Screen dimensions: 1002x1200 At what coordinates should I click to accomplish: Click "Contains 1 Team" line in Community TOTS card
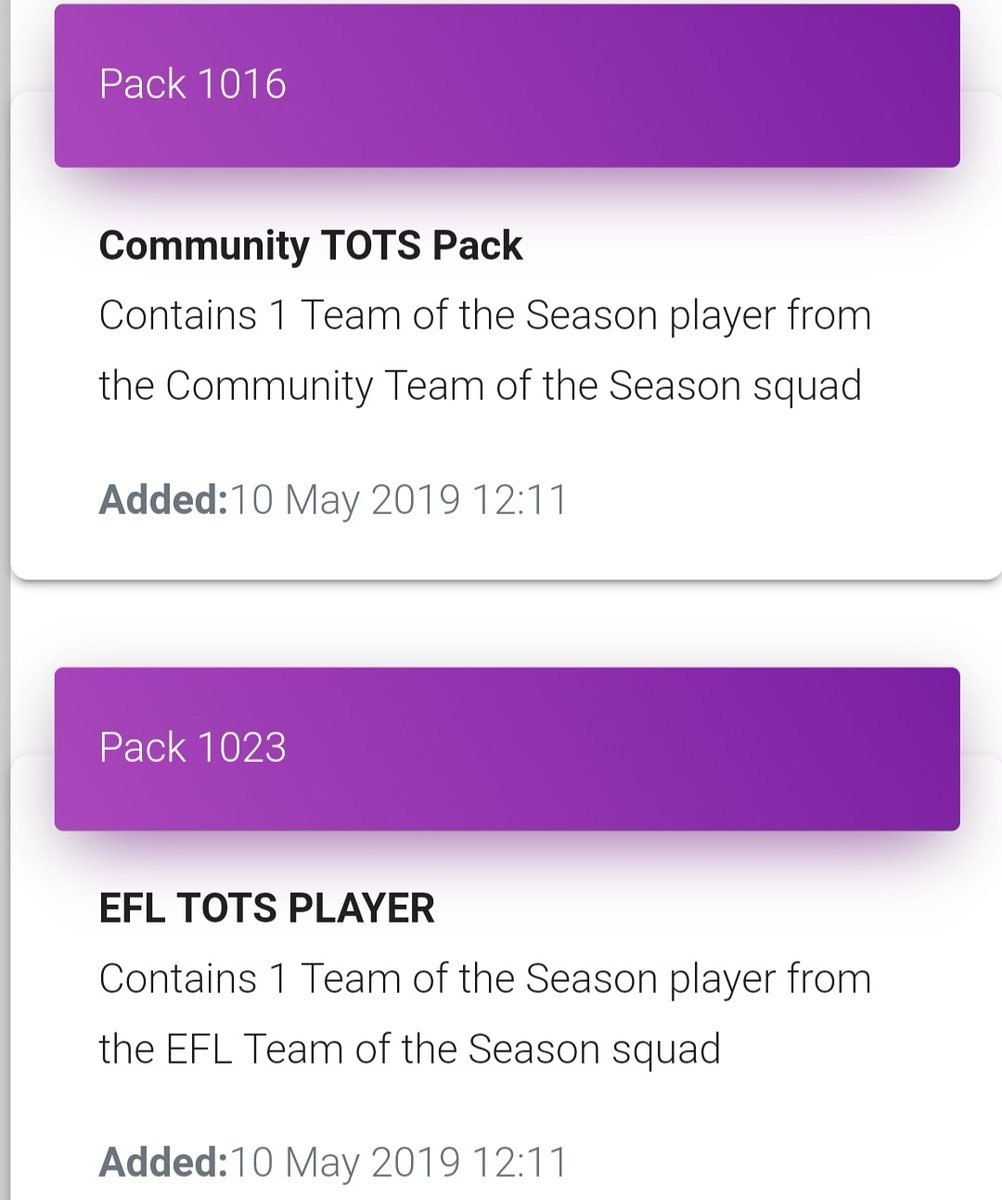pyautogui.click(x=485, y=316)
